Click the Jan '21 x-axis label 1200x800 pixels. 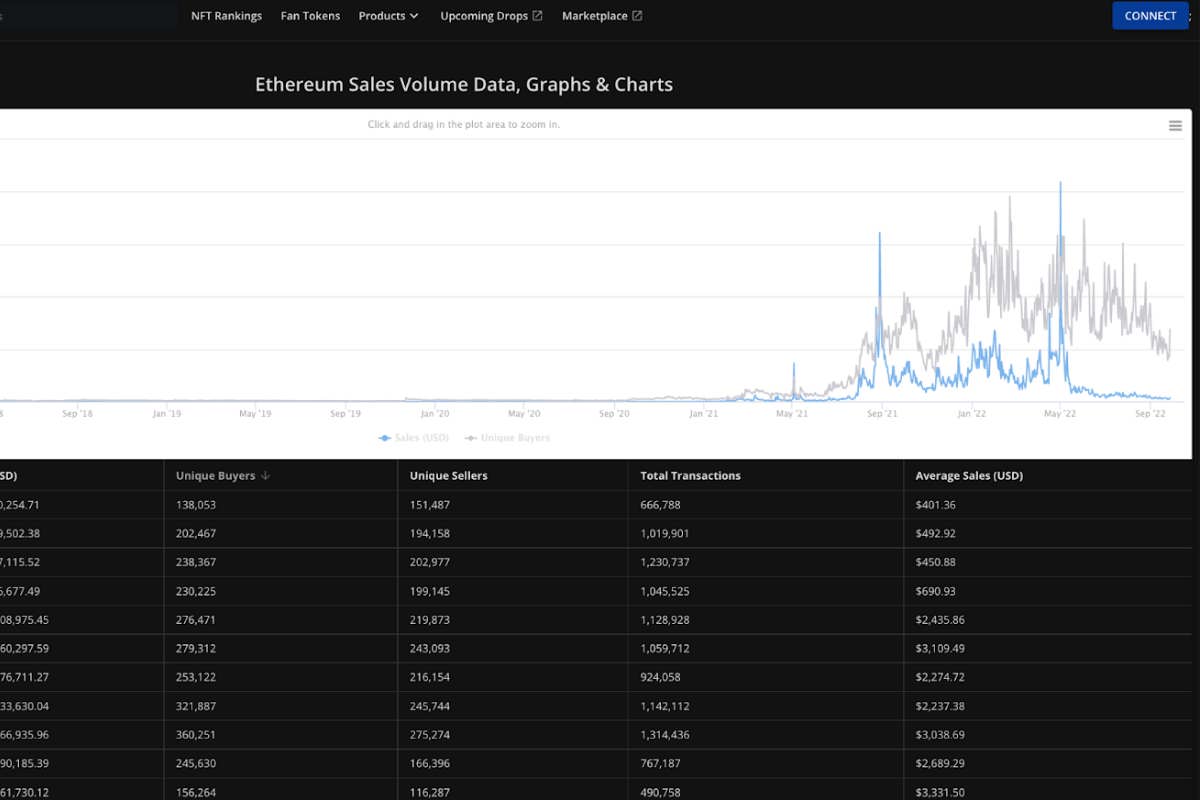click(704, 413)
